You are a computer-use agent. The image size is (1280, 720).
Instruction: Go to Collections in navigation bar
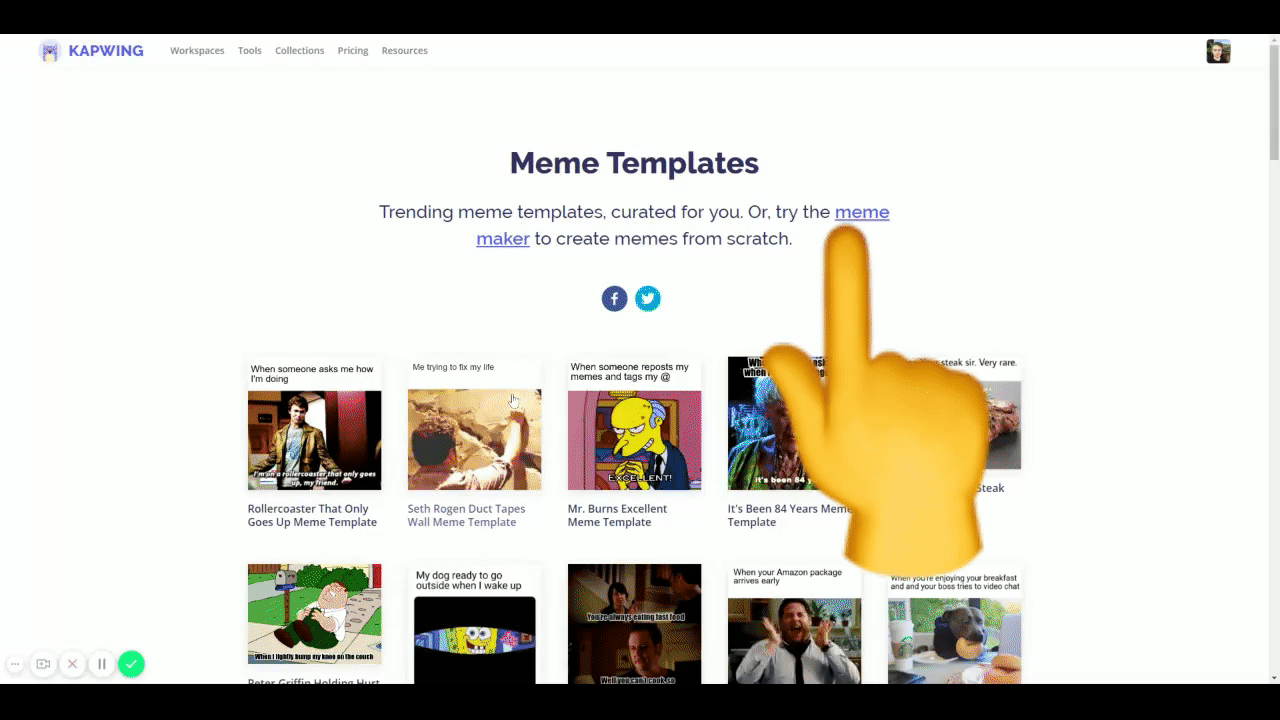coord(299,51)
